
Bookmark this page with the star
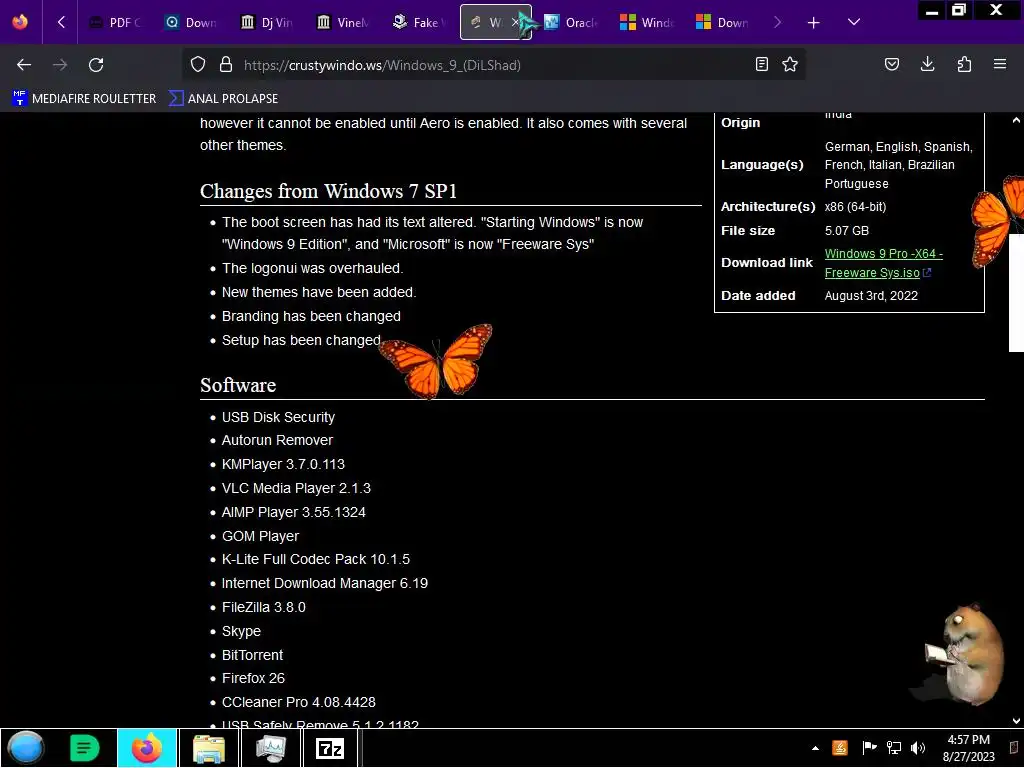click(790, 64)
